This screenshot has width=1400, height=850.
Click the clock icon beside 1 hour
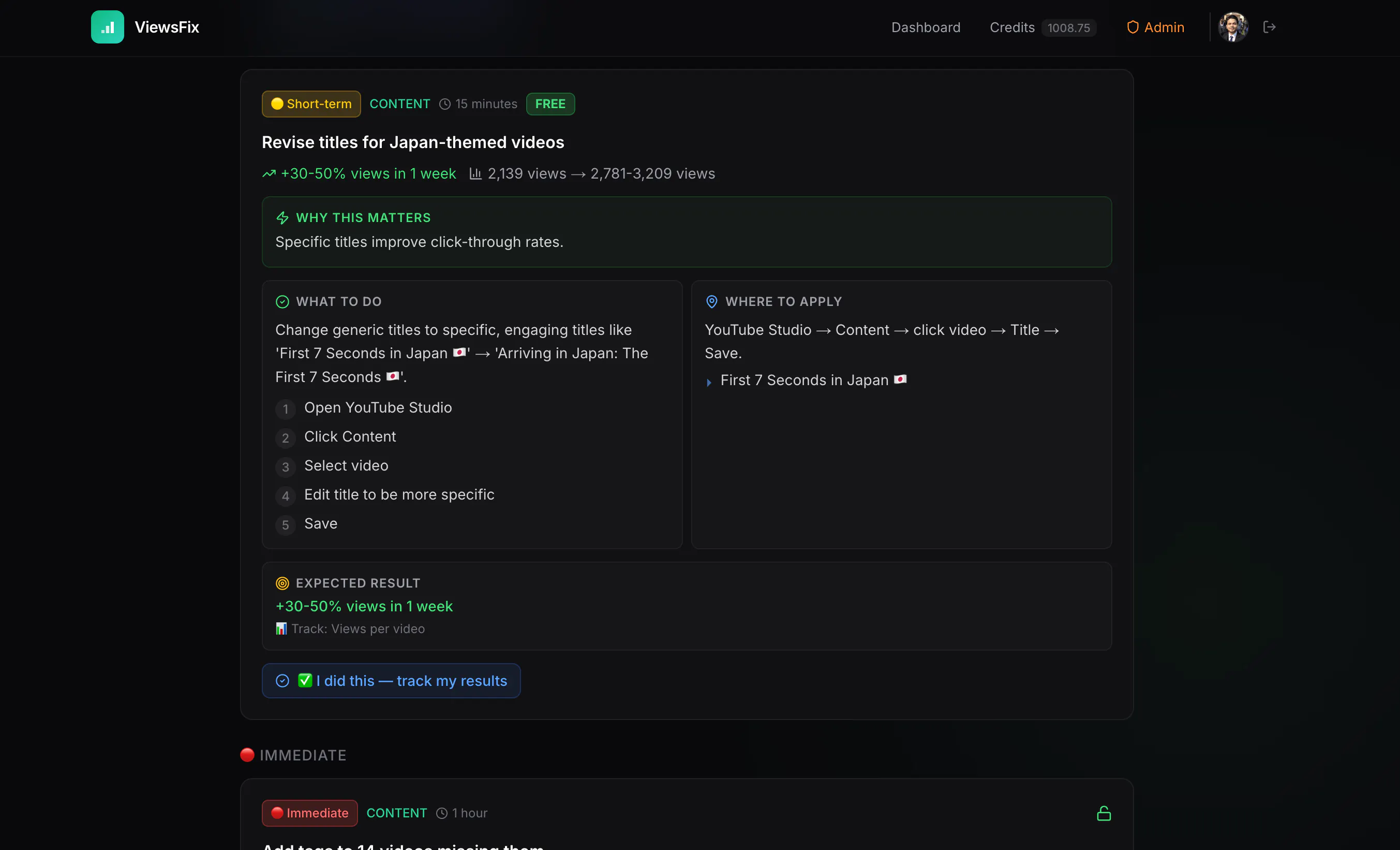point(441,814)
